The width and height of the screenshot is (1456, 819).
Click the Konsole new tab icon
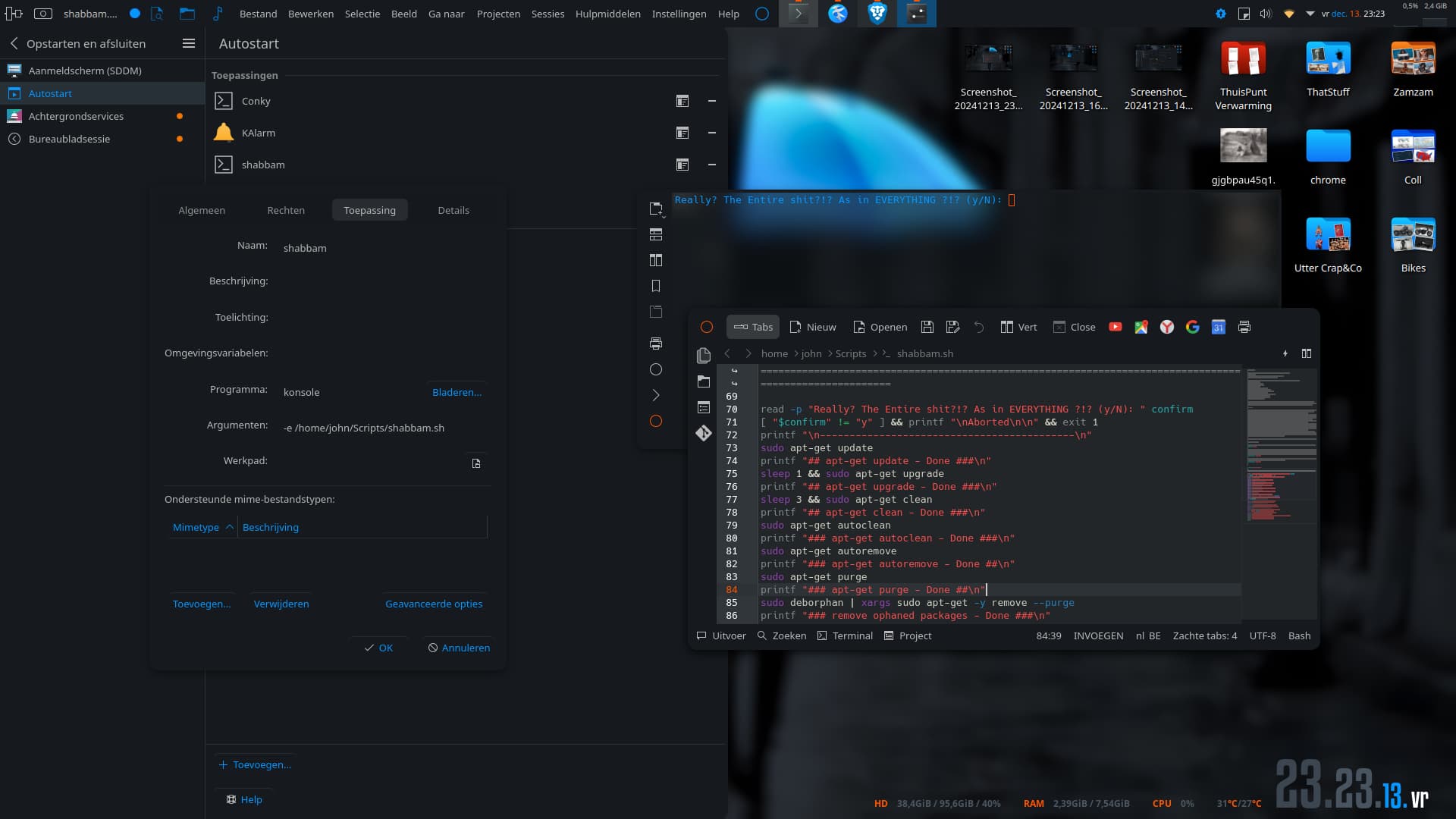click(656, 209)
